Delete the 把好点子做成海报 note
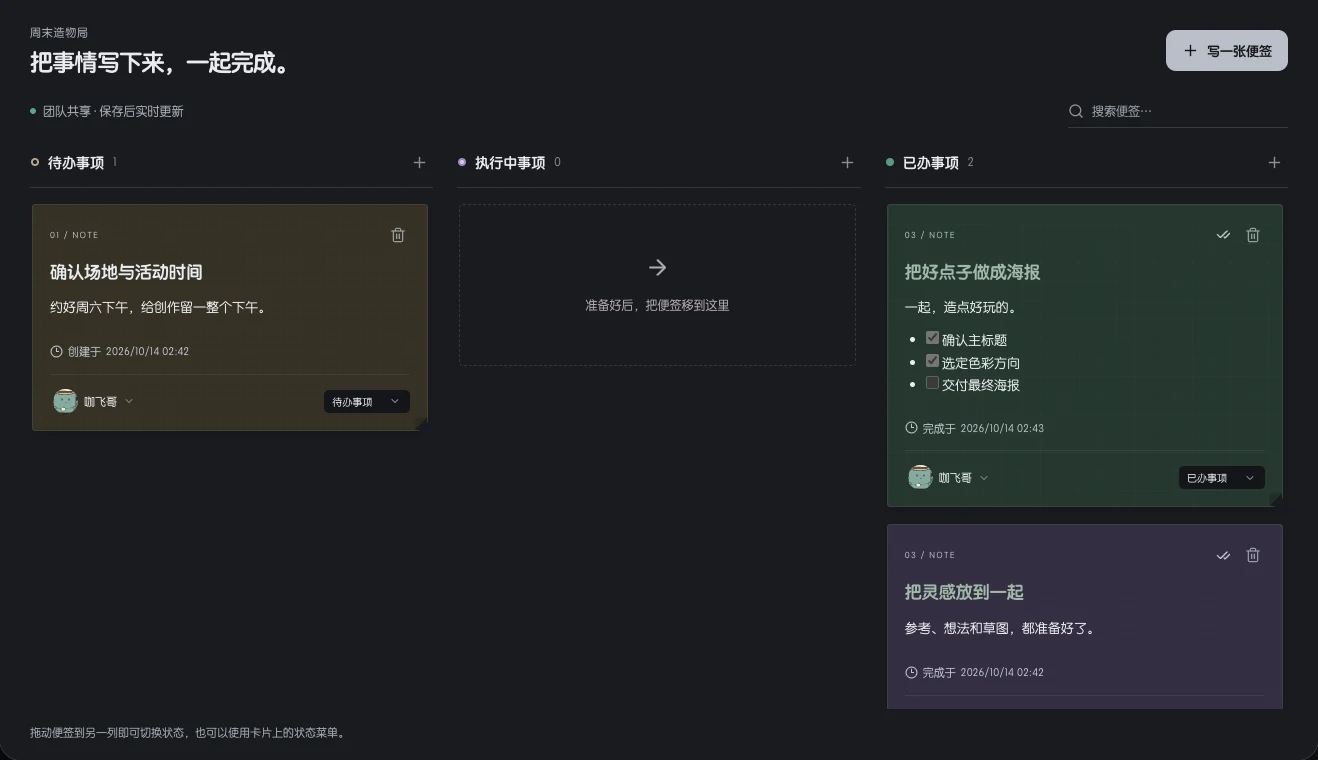 click(x=1253, y=235)
